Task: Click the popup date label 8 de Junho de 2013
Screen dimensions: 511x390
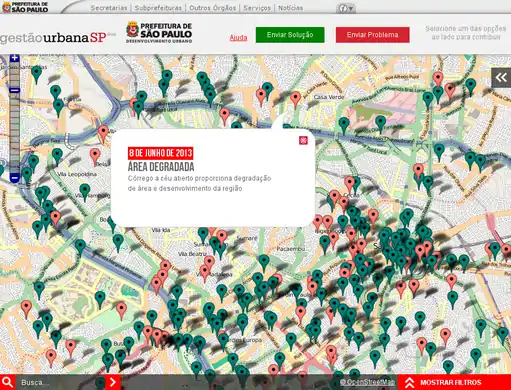Action: pyautogui.click(x=160, y=153)
